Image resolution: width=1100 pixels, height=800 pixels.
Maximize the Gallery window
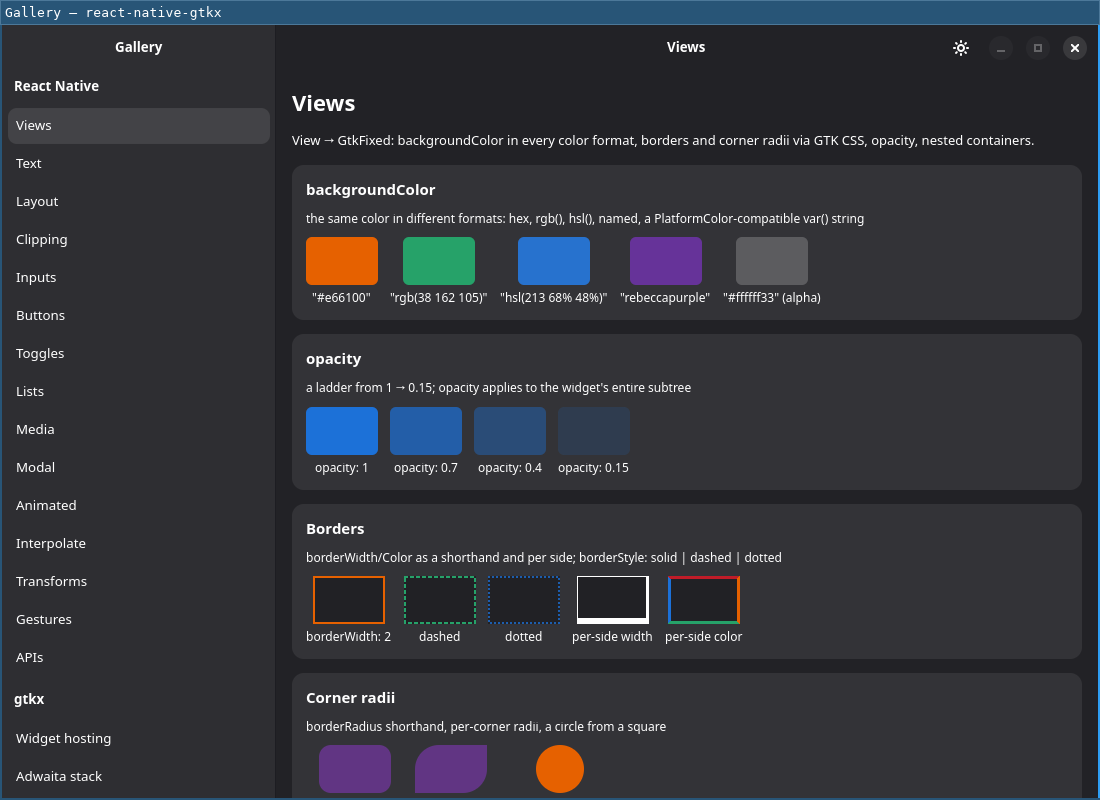tap(1038, 48)
